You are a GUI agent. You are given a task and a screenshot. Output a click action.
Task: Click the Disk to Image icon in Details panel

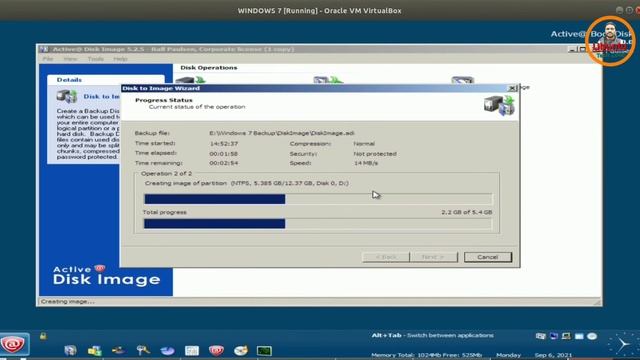point(67,96)
